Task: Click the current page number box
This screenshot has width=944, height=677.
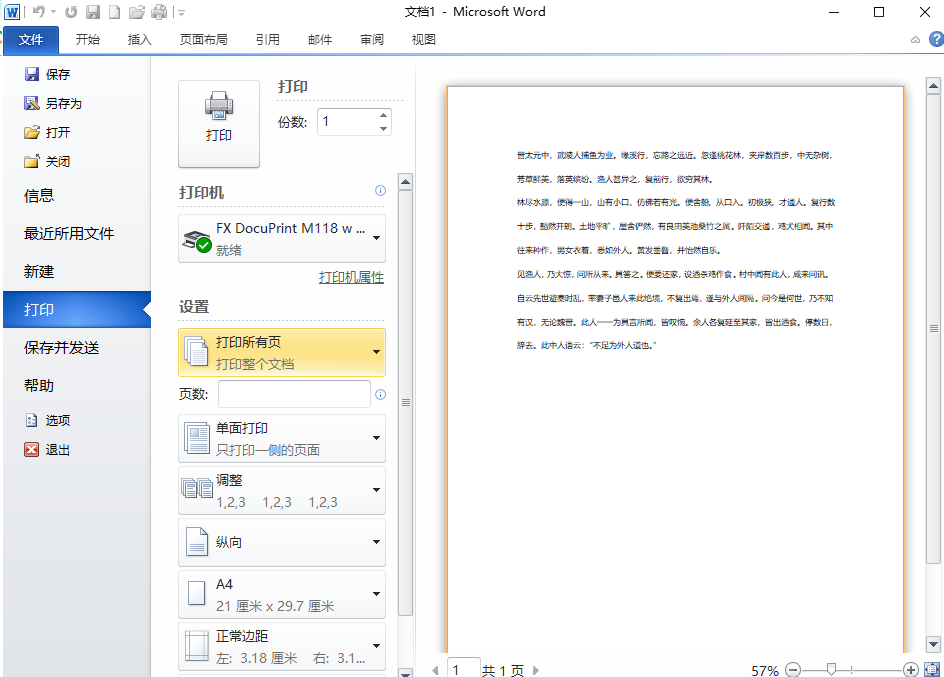Action: [464, 668]
